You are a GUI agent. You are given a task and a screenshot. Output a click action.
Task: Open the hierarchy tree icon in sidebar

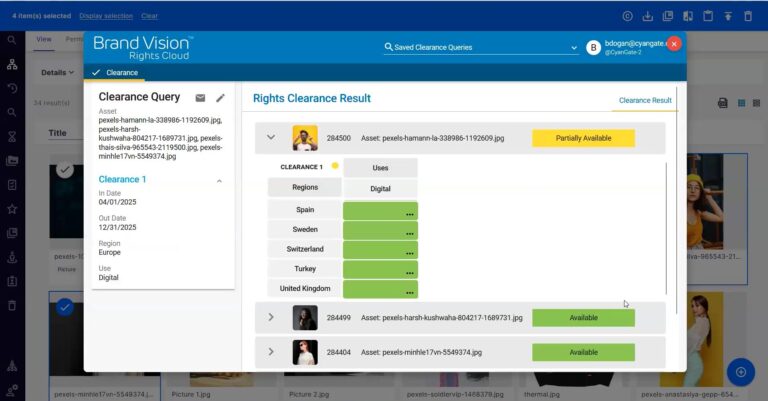pos(12,64)
